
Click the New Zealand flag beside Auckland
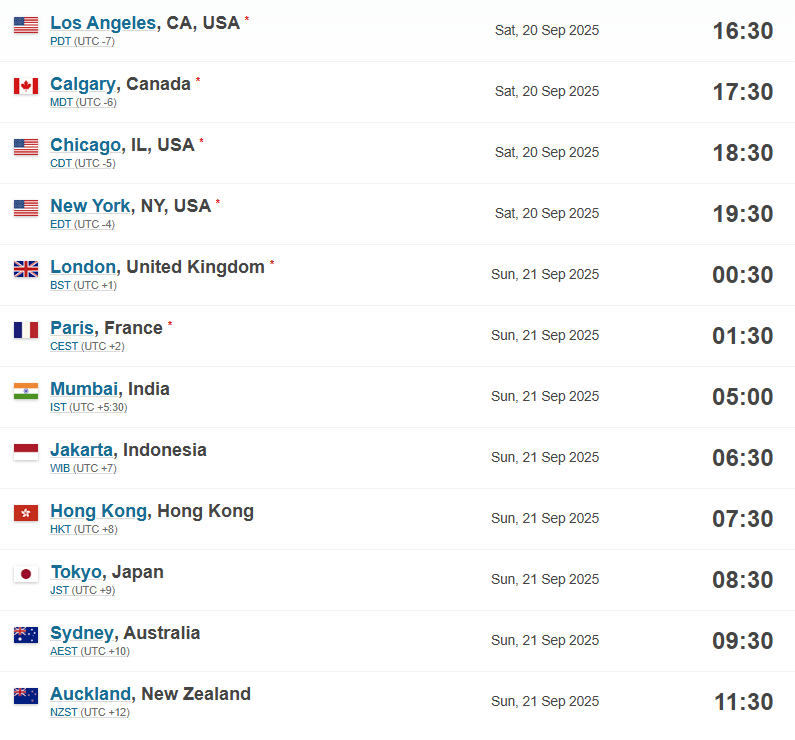[x=26, y=696]
